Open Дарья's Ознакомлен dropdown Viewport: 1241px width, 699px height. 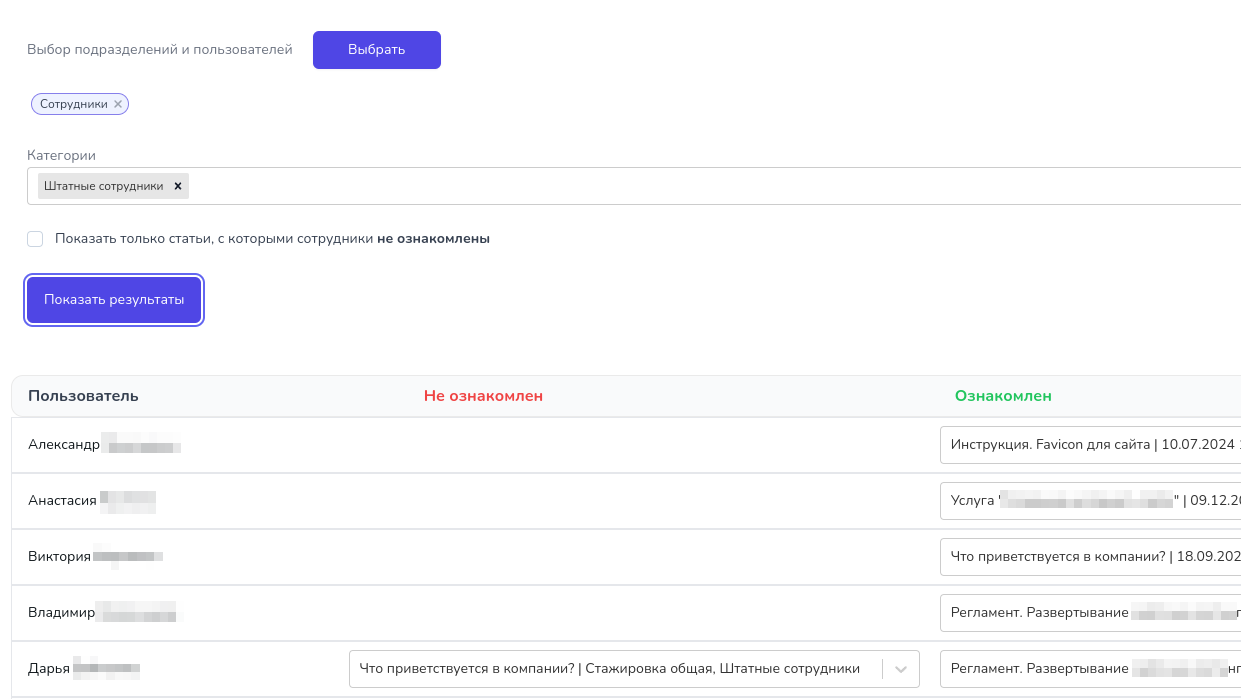pyautogui.click(x=1090, y=669)
